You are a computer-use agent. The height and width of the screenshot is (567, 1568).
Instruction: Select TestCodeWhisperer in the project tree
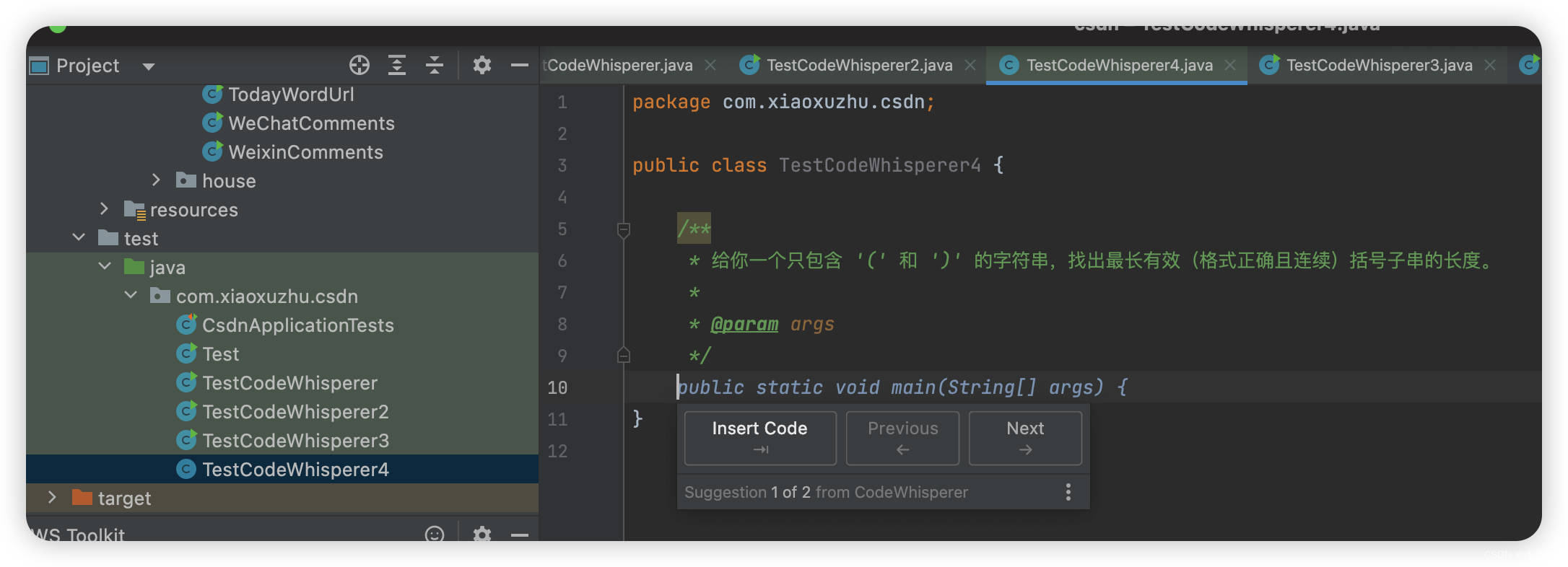click(289, 383)
